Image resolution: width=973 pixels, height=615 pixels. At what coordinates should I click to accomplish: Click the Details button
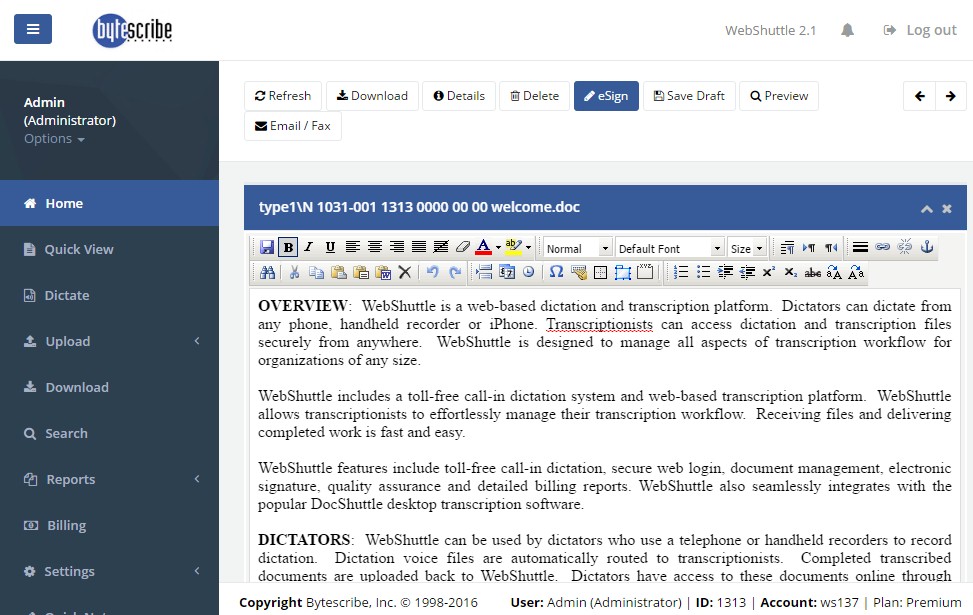[x=459, y=96]
